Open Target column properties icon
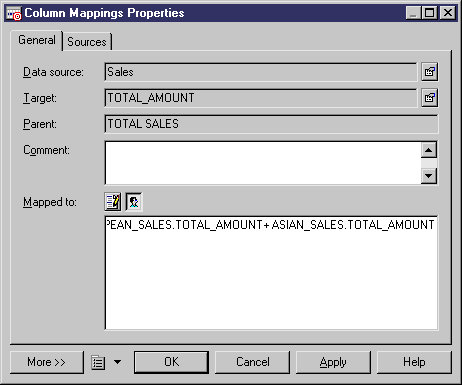 429,98
